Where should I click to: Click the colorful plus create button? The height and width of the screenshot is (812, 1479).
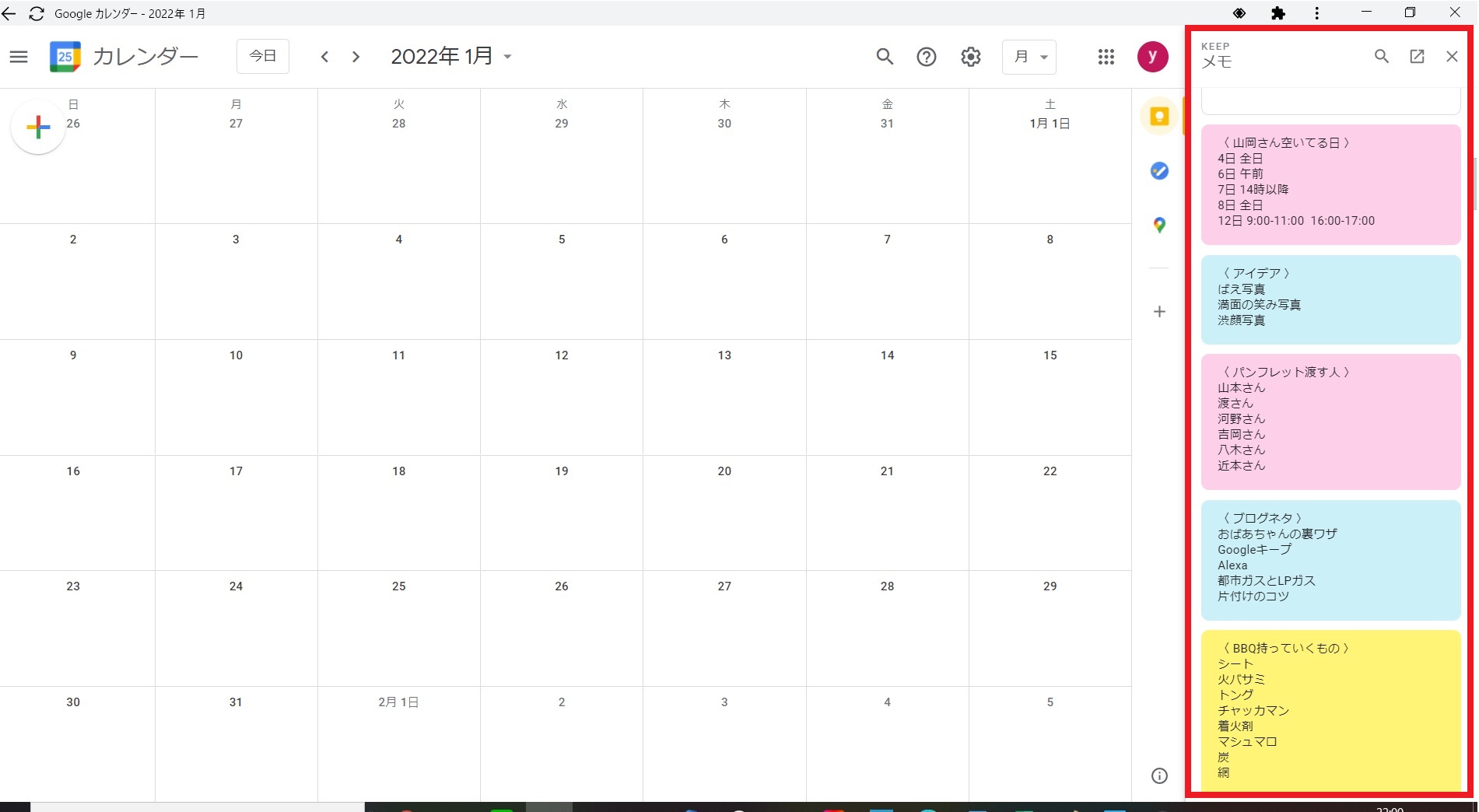coord(38,127)
